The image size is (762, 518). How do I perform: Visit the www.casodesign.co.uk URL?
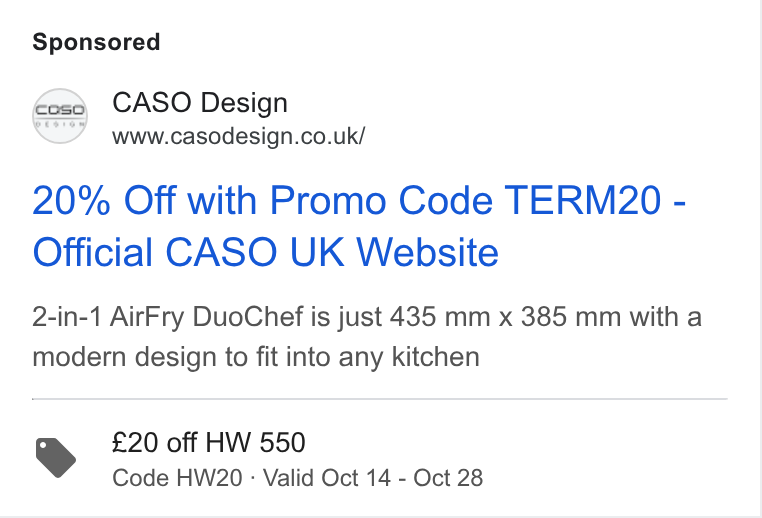pos(238,136)
